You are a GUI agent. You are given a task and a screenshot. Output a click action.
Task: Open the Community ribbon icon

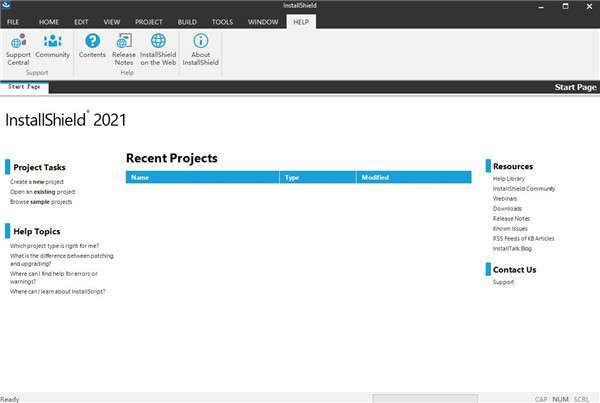pyautogui.click(x=52, y=46)
